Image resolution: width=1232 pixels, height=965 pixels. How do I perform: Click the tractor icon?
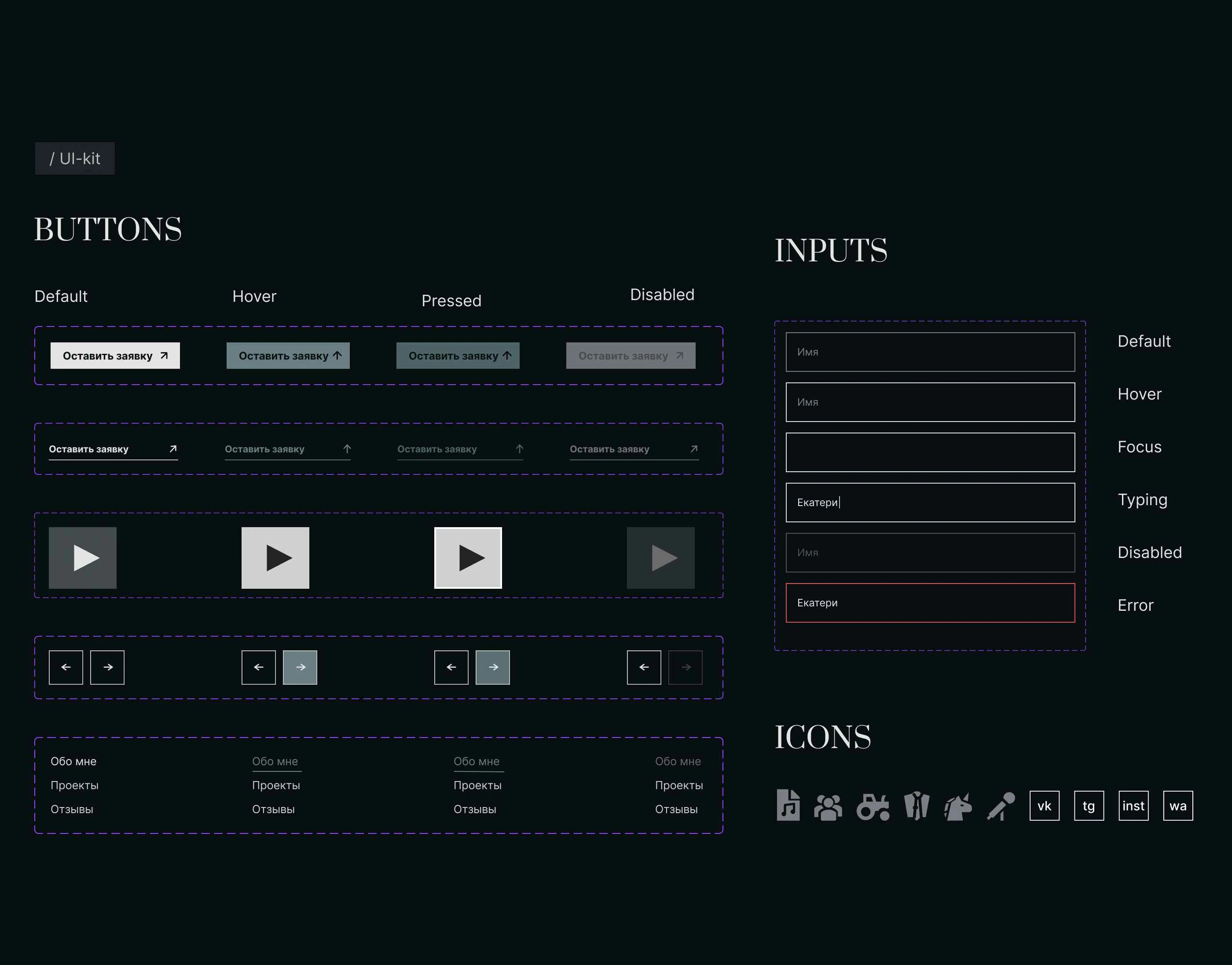[873, 807]
